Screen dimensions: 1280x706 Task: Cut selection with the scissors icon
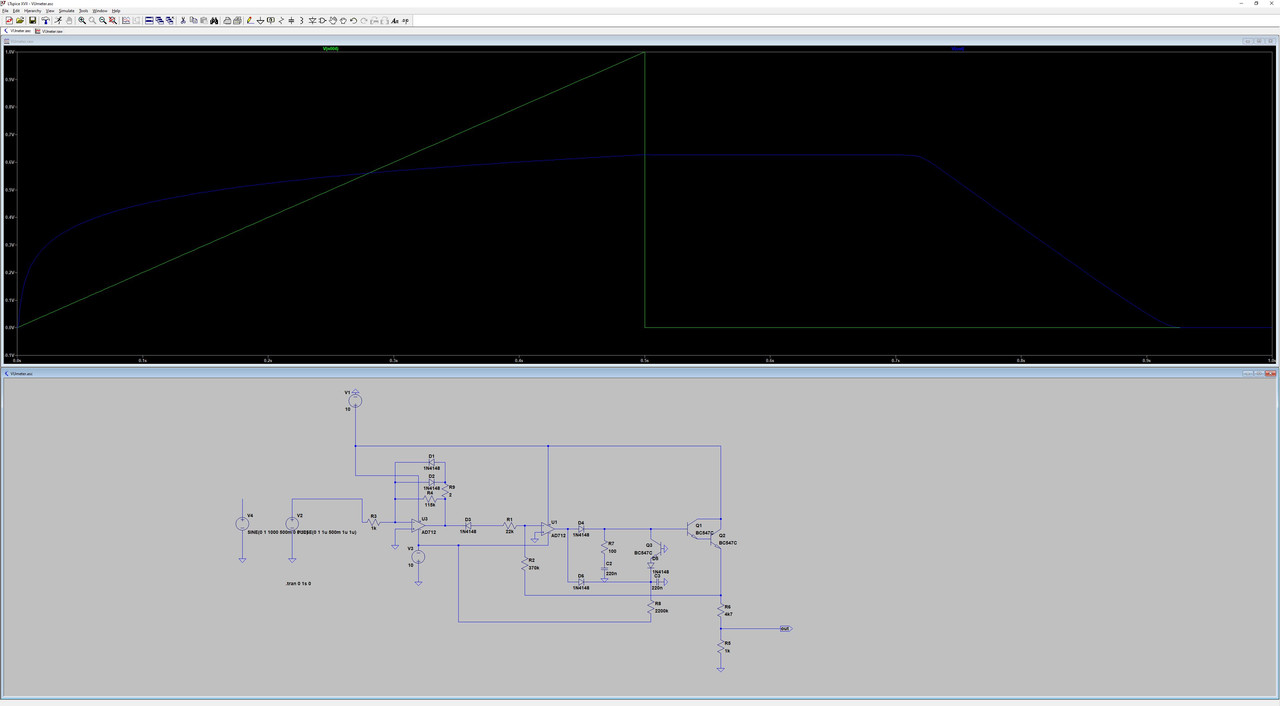tap(183, 20)
